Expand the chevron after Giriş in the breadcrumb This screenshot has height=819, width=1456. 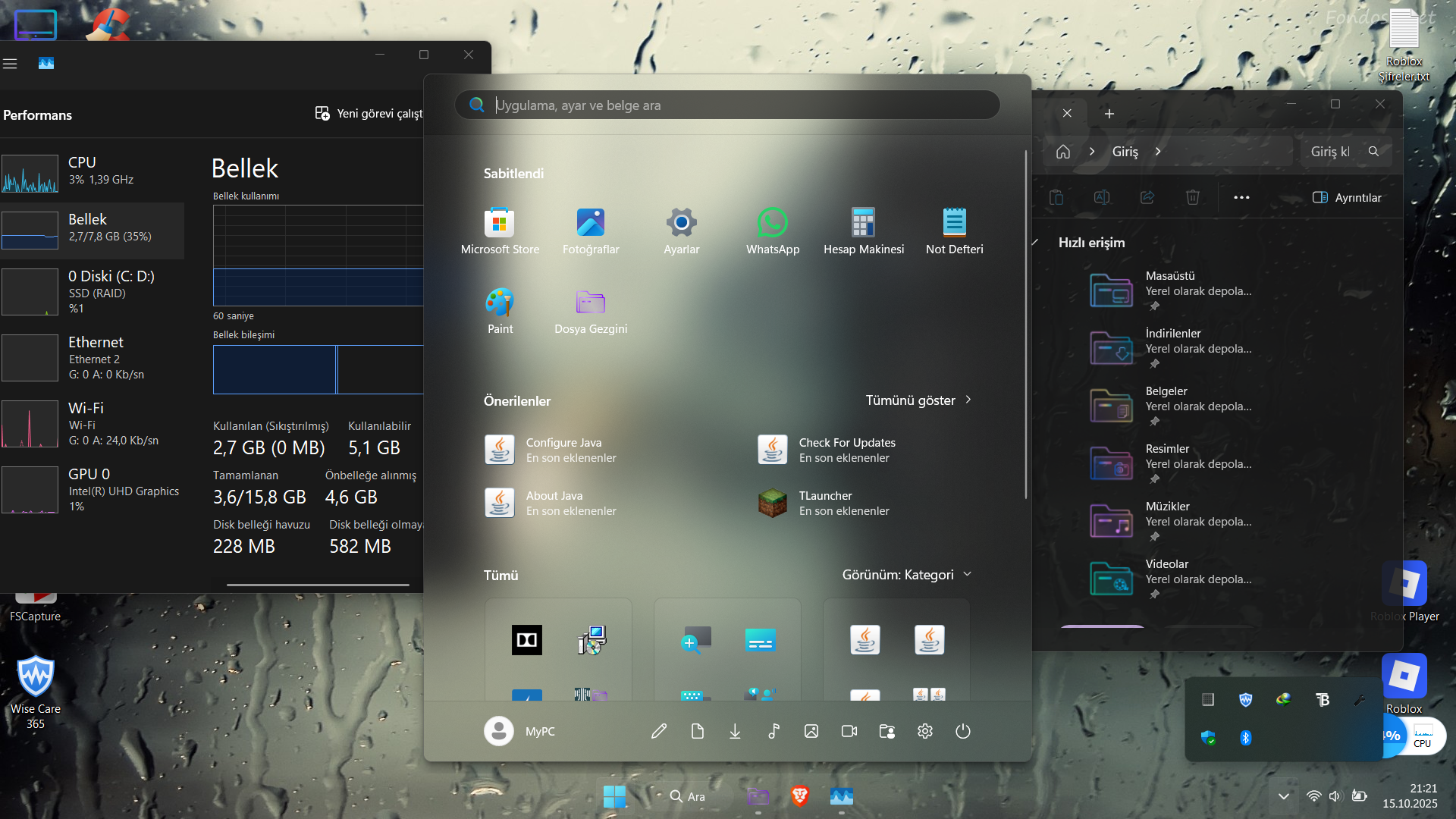(1158, 152)
